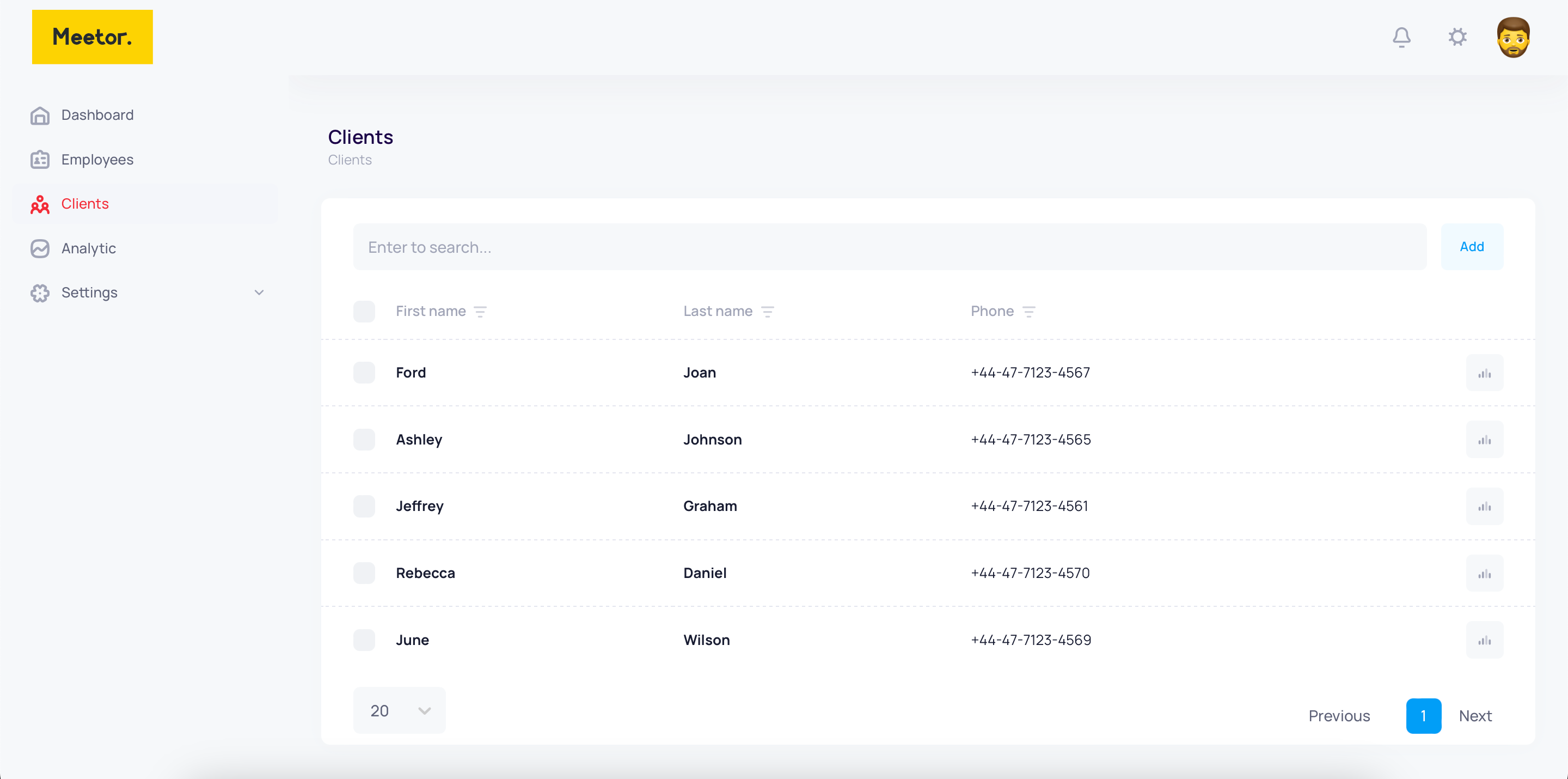Open the rows-per-page 20 dropdown
This screenshot has height=779, width=1568.
click(x=399, y=711)
